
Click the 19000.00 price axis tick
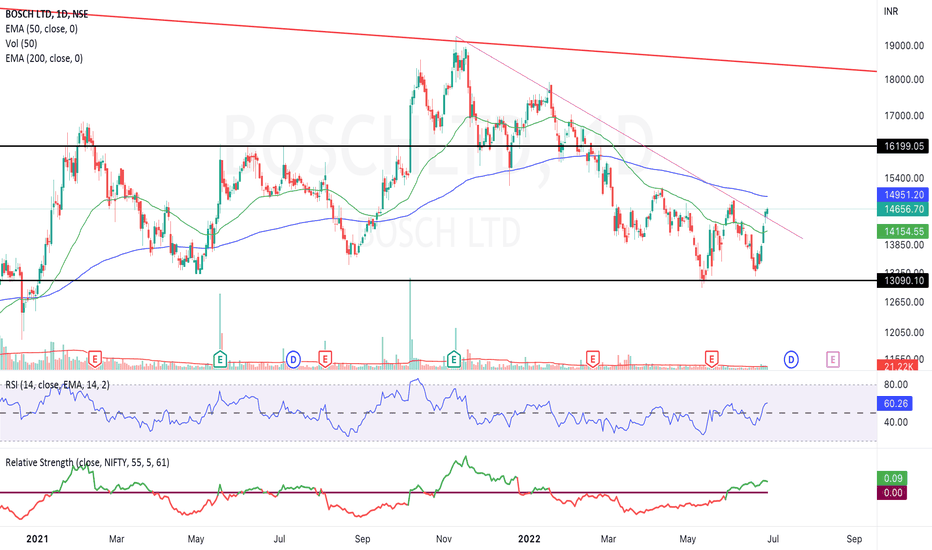[x=904, y=46]
